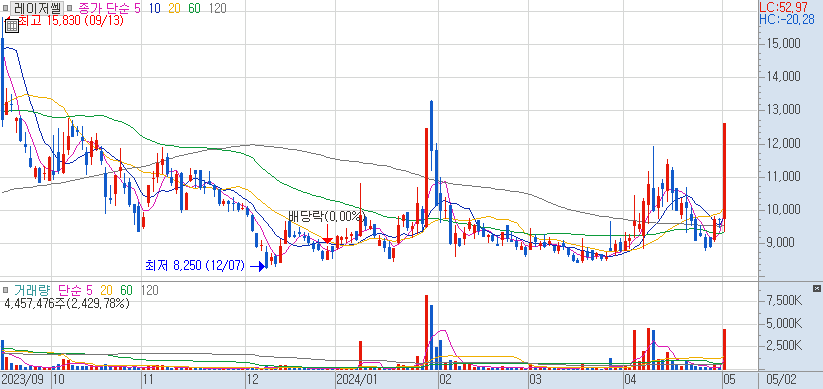Viewport: 823px width, 389px height.
Task: Click the 05/02 current date label
Action: [781, 379]
